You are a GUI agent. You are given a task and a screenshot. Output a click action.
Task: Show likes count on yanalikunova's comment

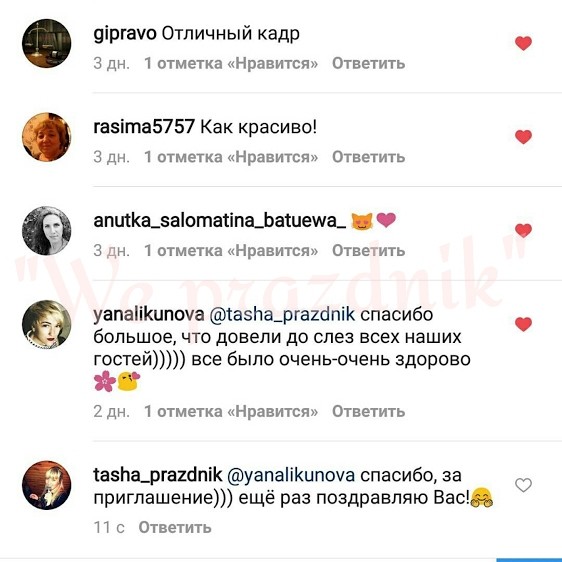(x=231, y=411)
